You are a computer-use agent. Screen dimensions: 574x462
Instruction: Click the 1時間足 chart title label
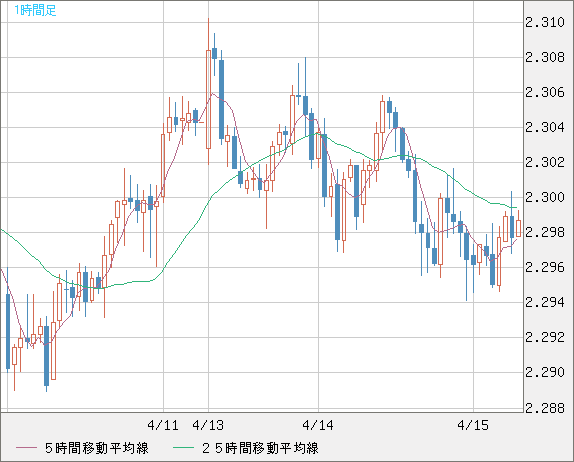click(x=35, y=10)
